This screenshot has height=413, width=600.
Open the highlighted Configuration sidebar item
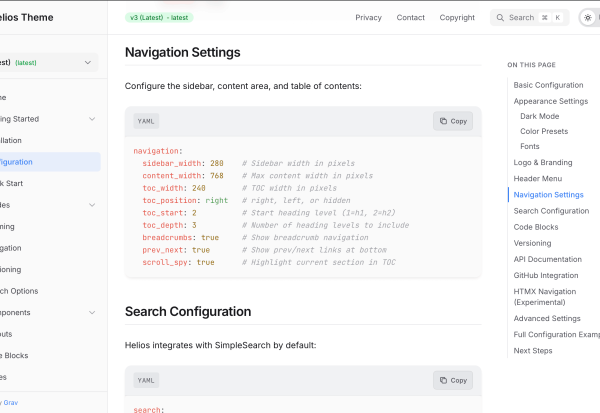(x=50, y=162)
